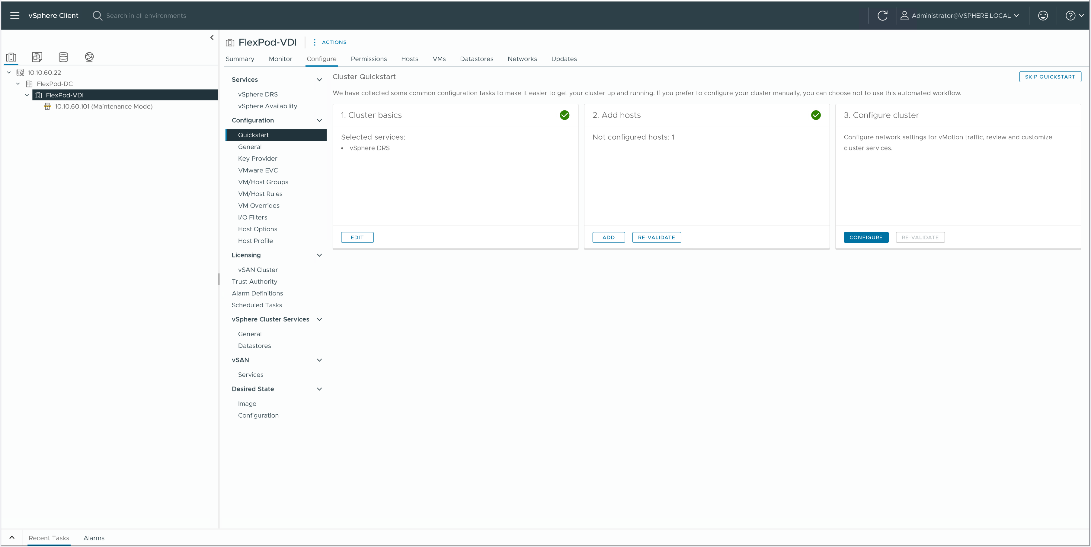Click the search in all environments field

147,15
